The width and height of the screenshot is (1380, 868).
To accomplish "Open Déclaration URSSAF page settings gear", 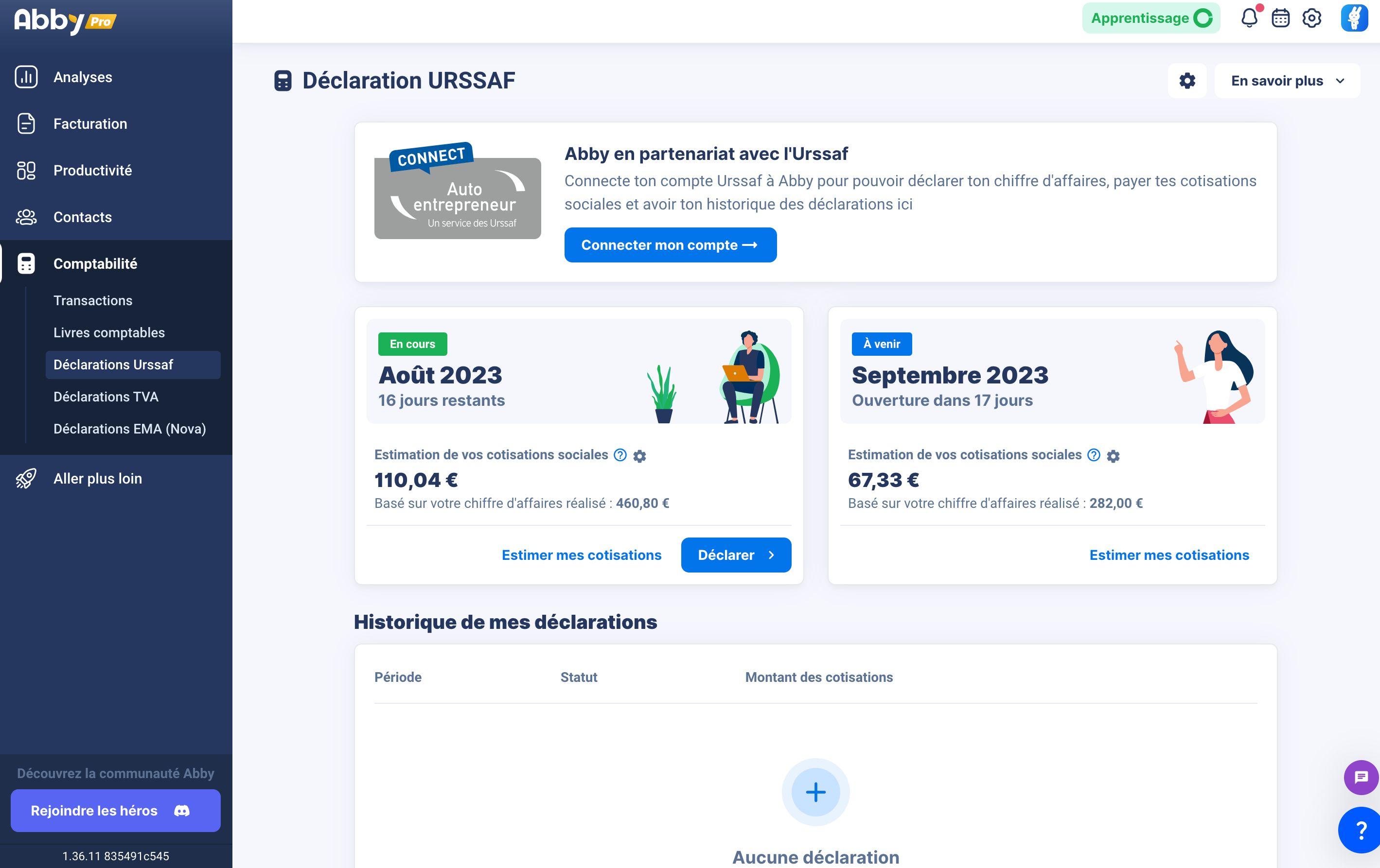I will (1187, 81).
